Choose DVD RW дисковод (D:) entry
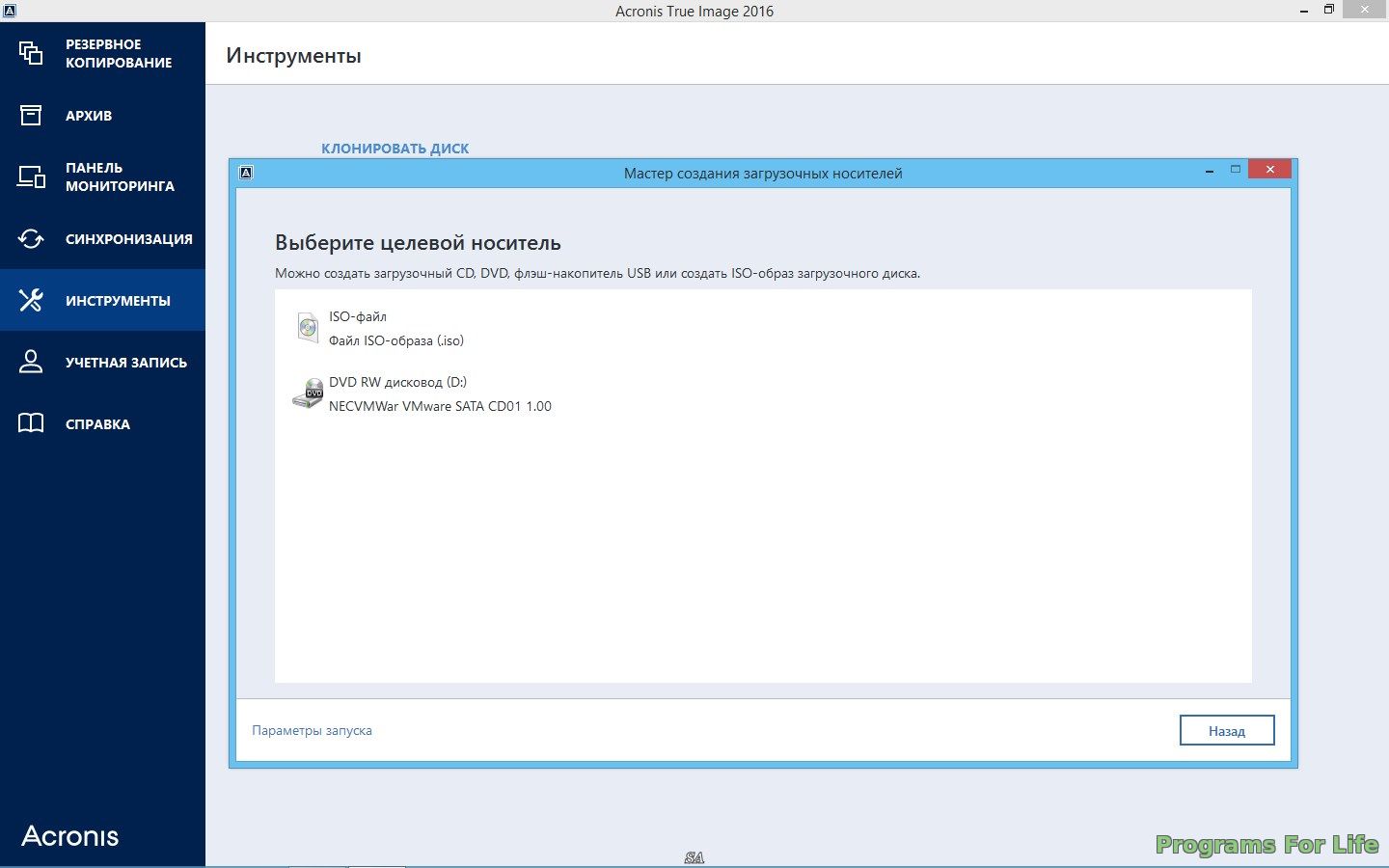The image size is (1389, 868). point(397,382)
